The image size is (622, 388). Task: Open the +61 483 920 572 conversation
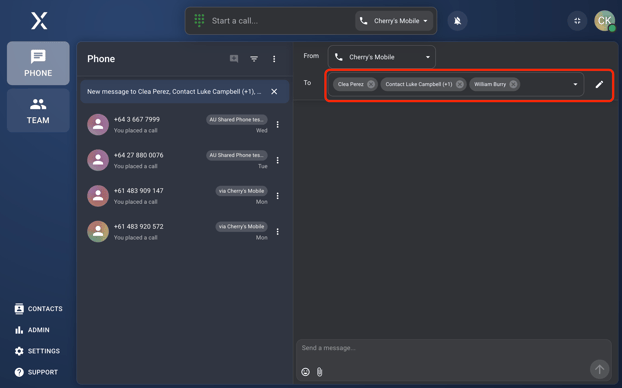185,232
